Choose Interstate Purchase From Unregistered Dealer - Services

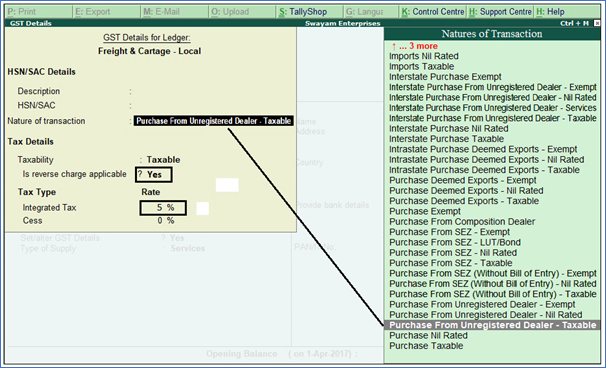[x=493, y=108]
